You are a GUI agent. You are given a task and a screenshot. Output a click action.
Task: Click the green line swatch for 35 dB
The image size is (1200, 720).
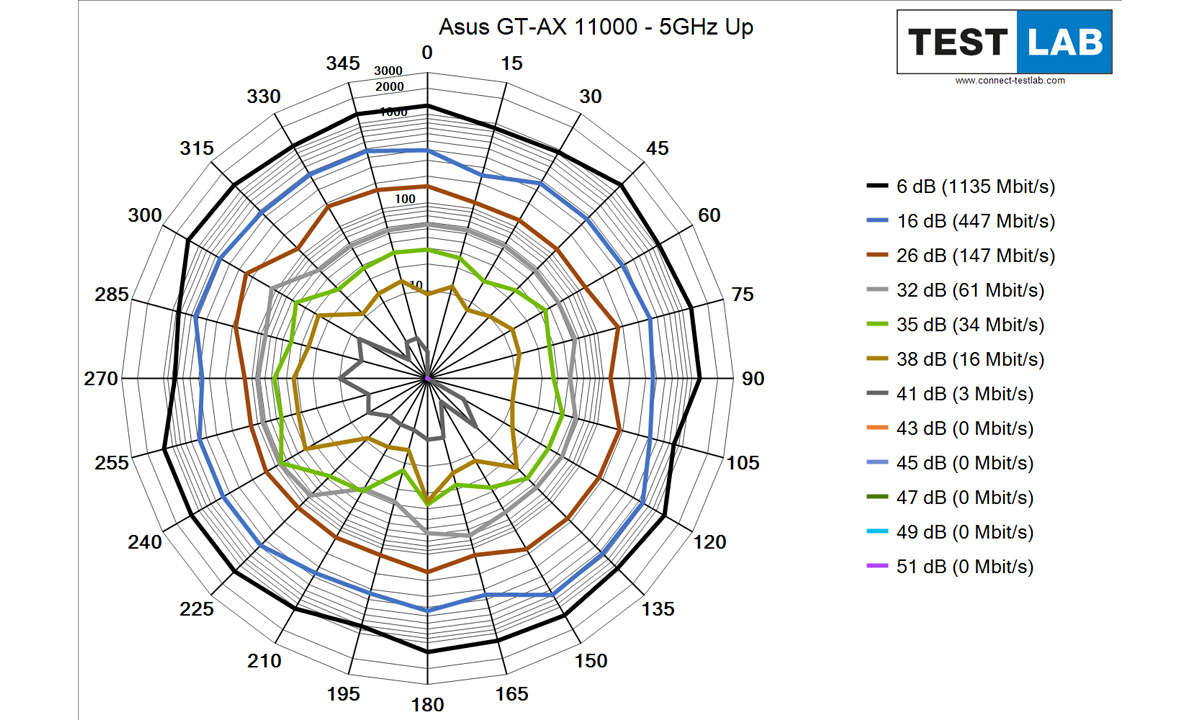pos(877,325)
